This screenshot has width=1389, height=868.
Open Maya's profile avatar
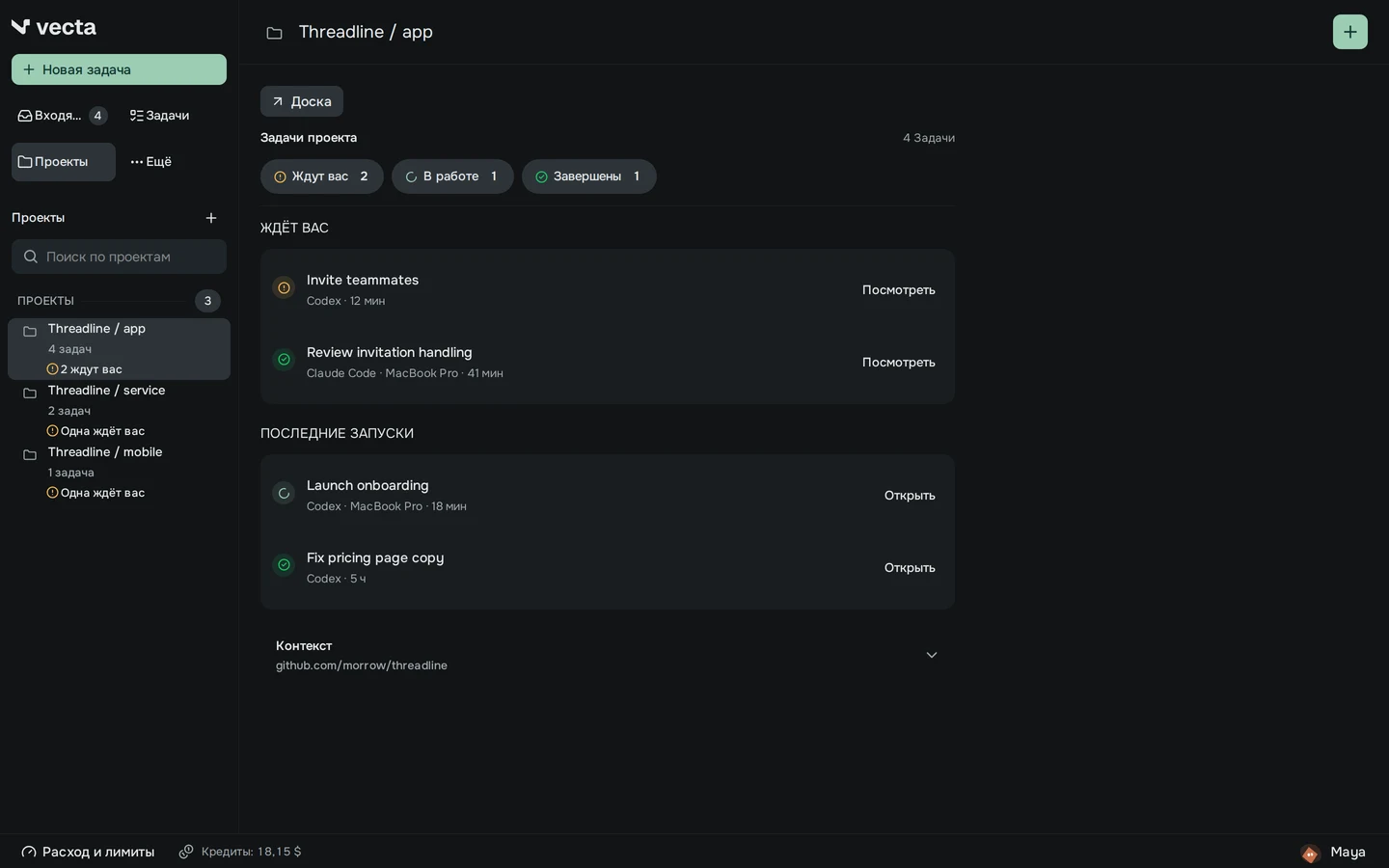(1310, 853)
